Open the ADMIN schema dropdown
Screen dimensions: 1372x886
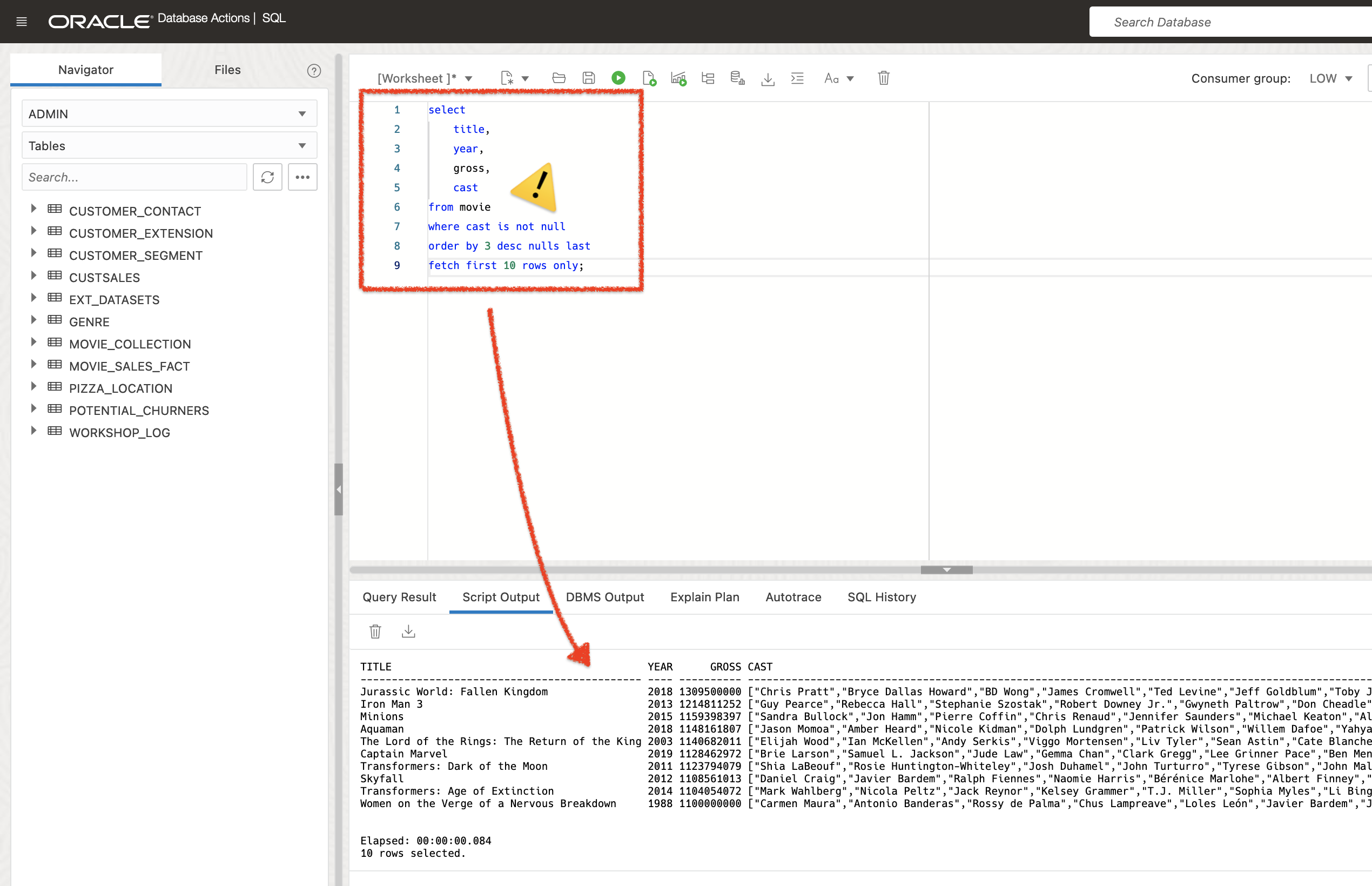pos(169,114)
